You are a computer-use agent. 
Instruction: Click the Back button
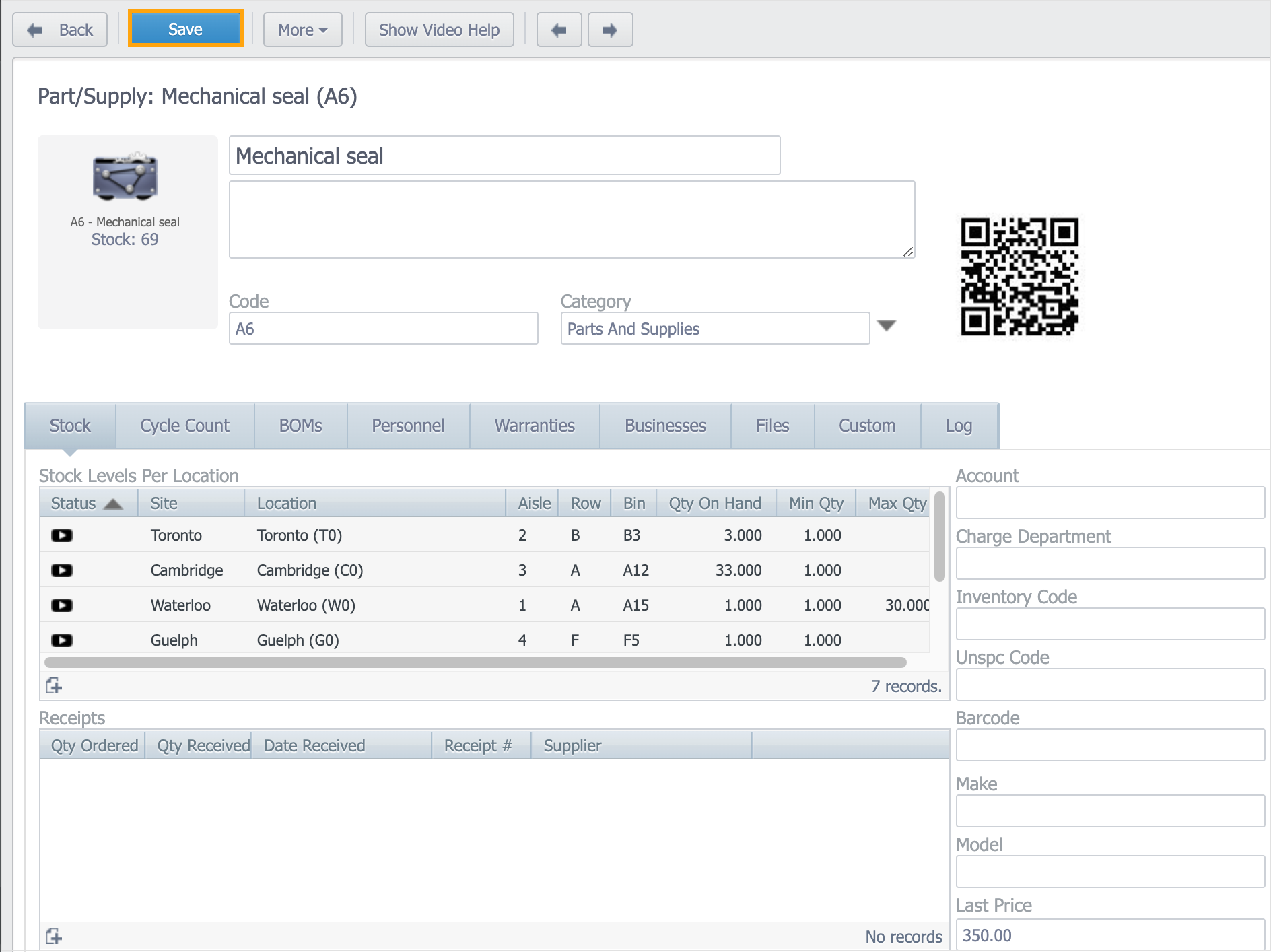tap(60, 30)
